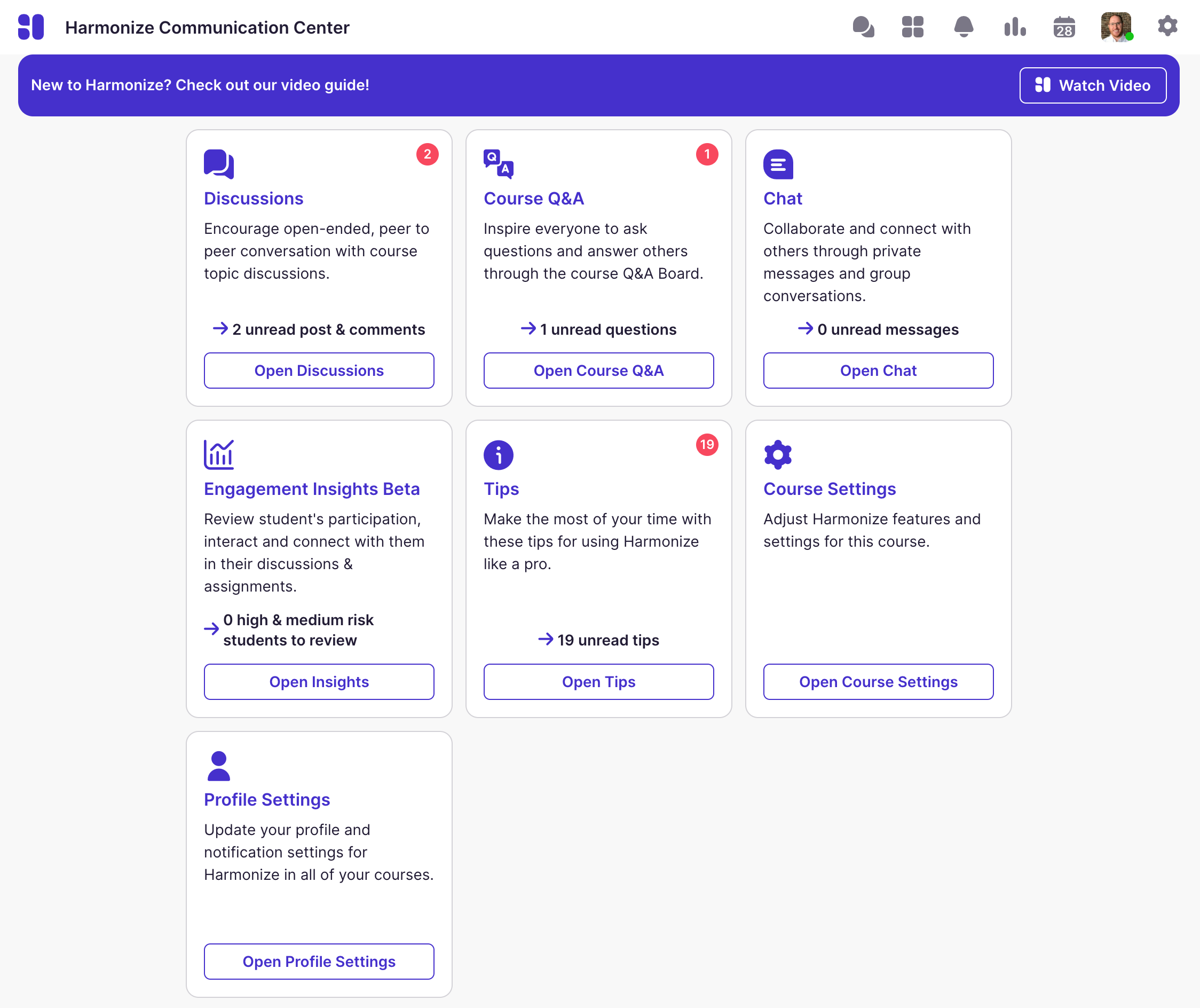Open the calendar icon showing 28
Viewport: 1200px width, 1008px height.
pos(1064,27)
